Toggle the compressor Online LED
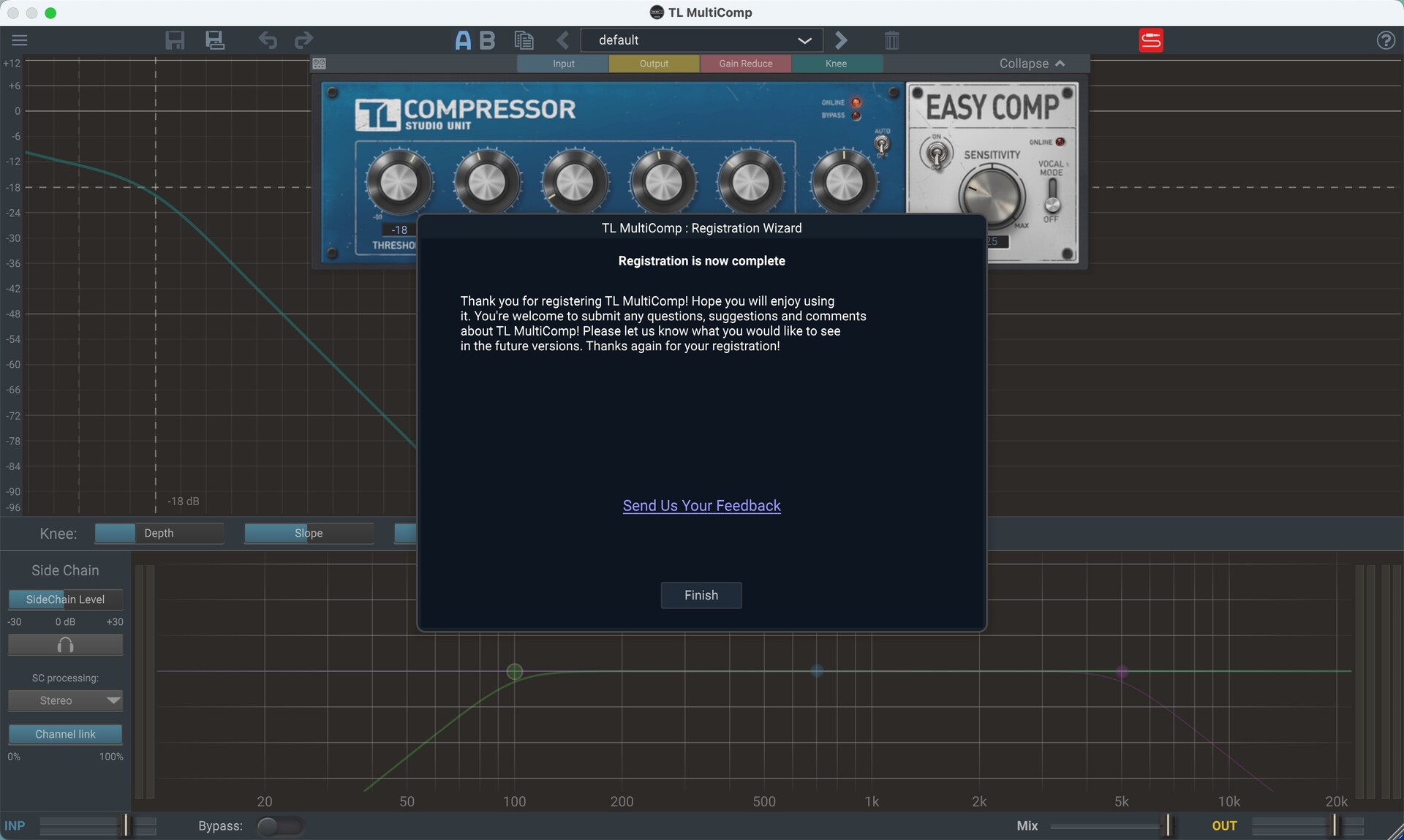Image resolution: width=1404 pixels, height=840 pixels. pyautogui.click(x=856, y=102)
